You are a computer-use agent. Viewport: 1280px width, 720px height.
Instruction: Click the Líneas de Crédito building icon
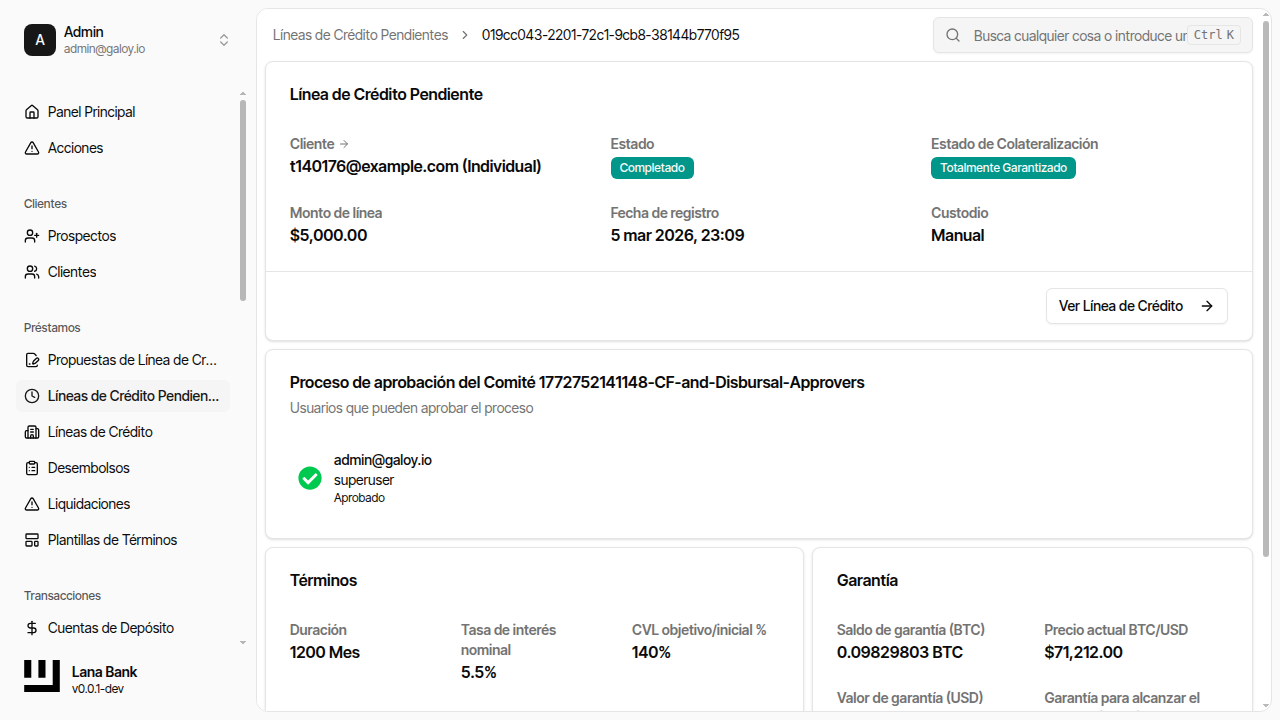[x=32, y=432]
